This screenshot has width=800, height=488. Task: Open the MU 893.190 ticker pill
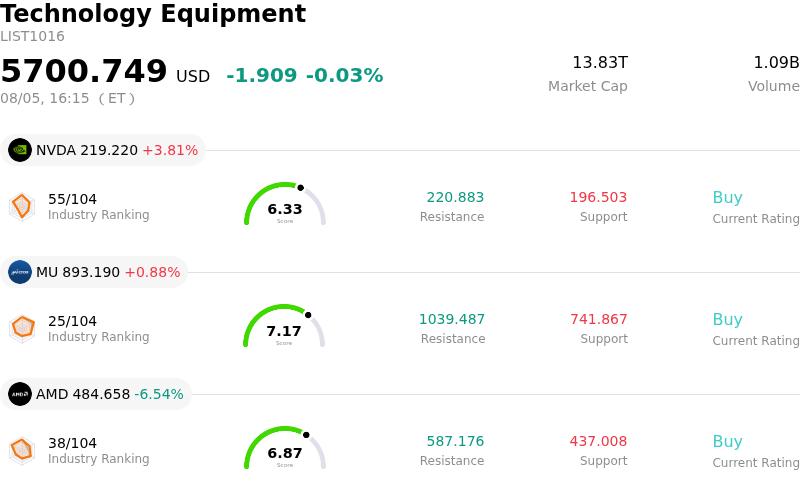[x=94, y=272]
